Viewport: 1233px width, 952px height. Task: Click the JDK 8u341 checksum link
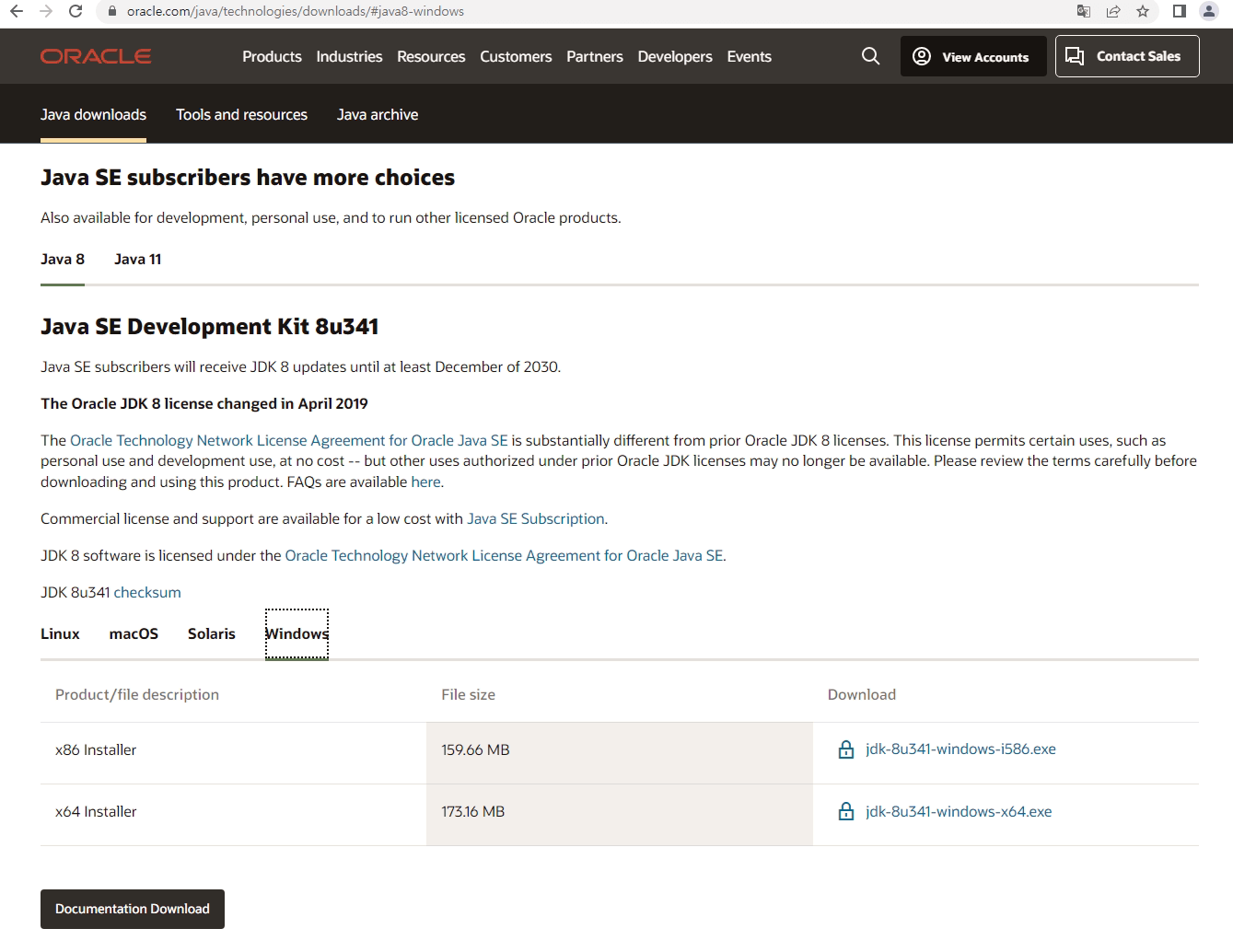point(147,592)
